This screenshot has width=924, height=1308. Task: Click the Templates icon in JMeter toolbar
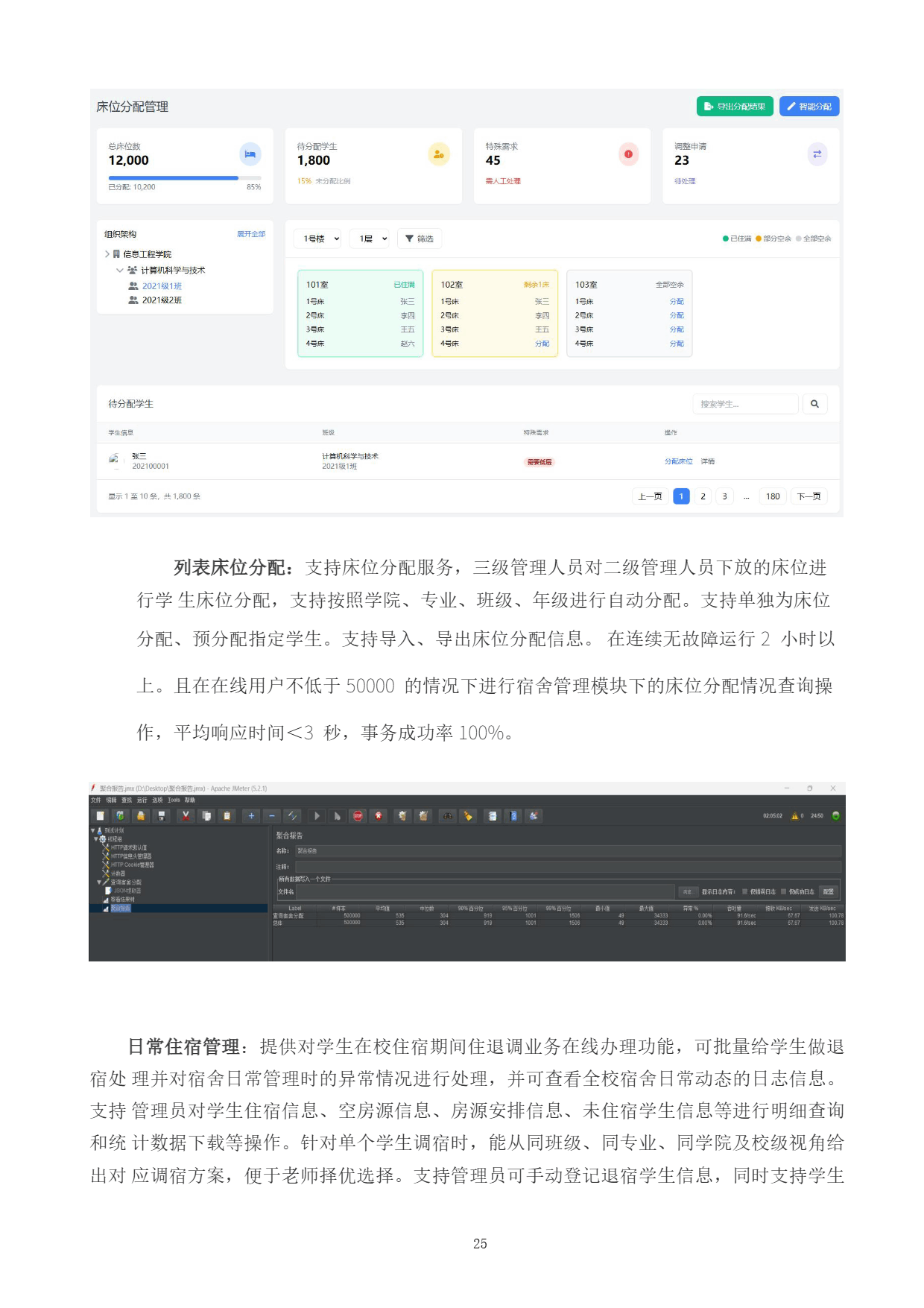121,815
